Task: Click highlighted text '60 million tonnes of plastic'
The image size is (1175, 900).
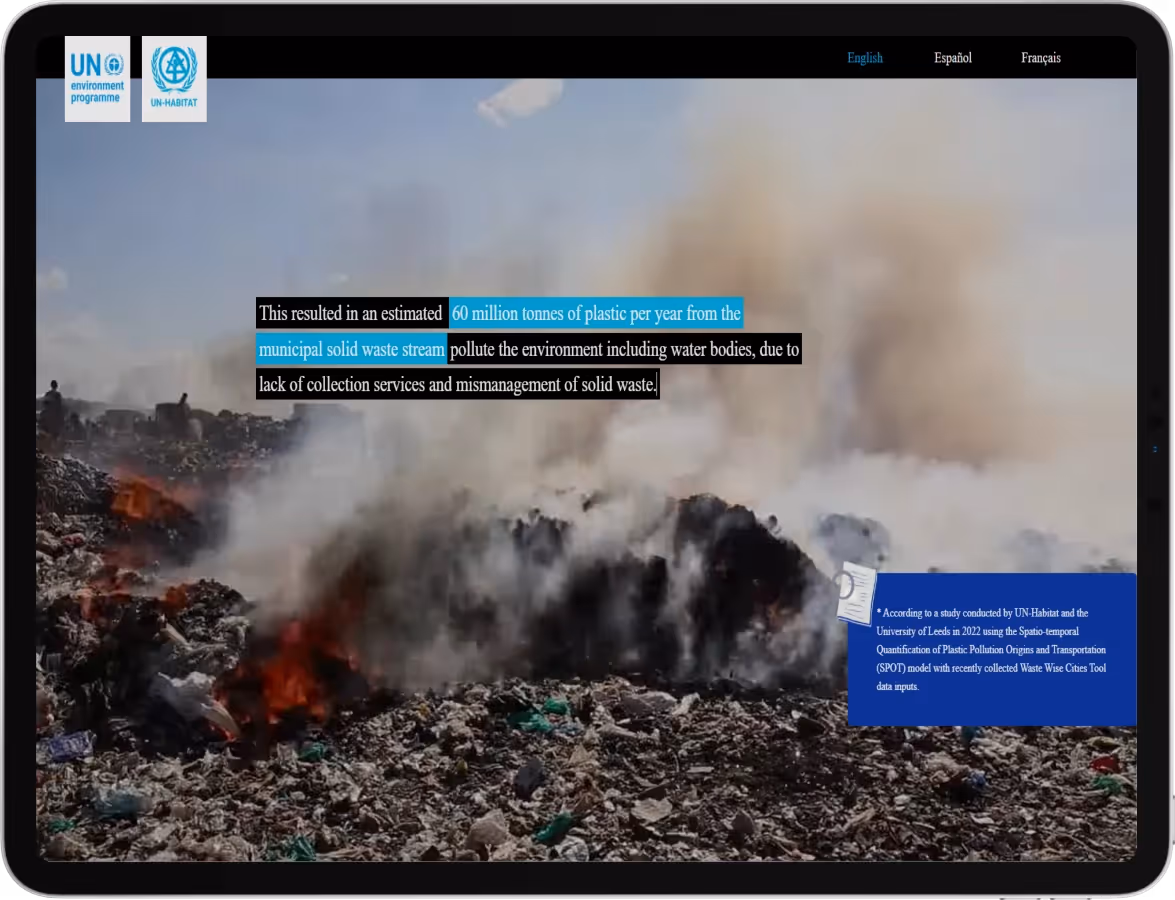Action: 540,313
